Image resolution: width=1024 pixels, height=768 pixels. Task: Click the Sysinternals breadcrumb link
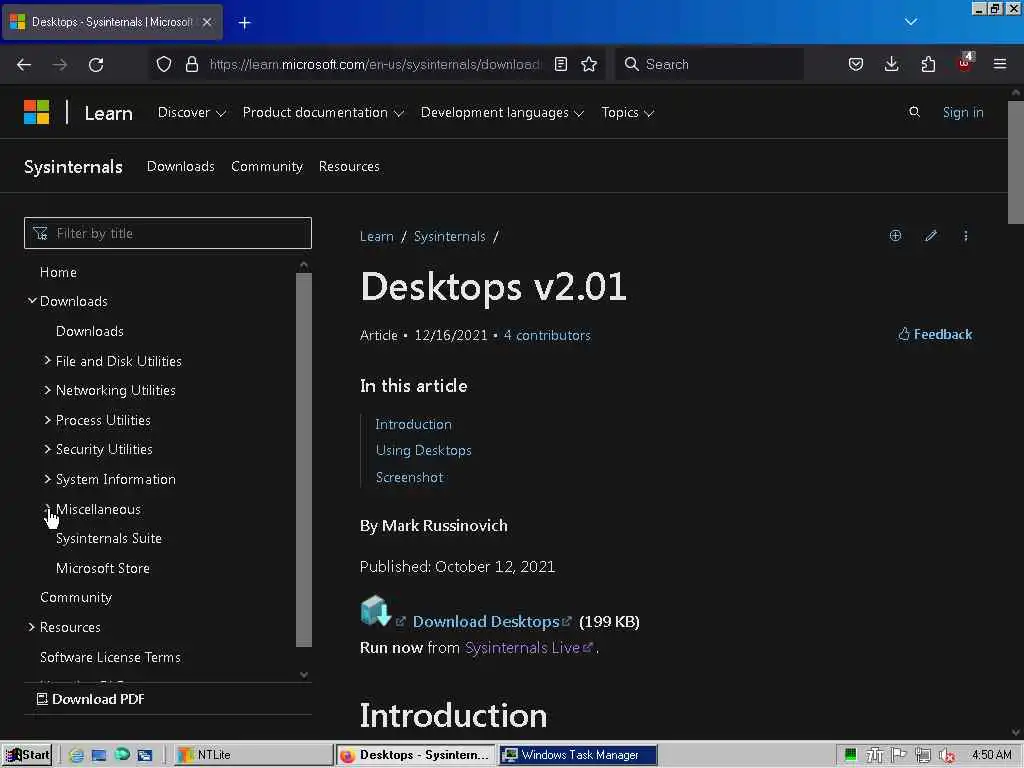pyautogui.click(x=449, y=236)
